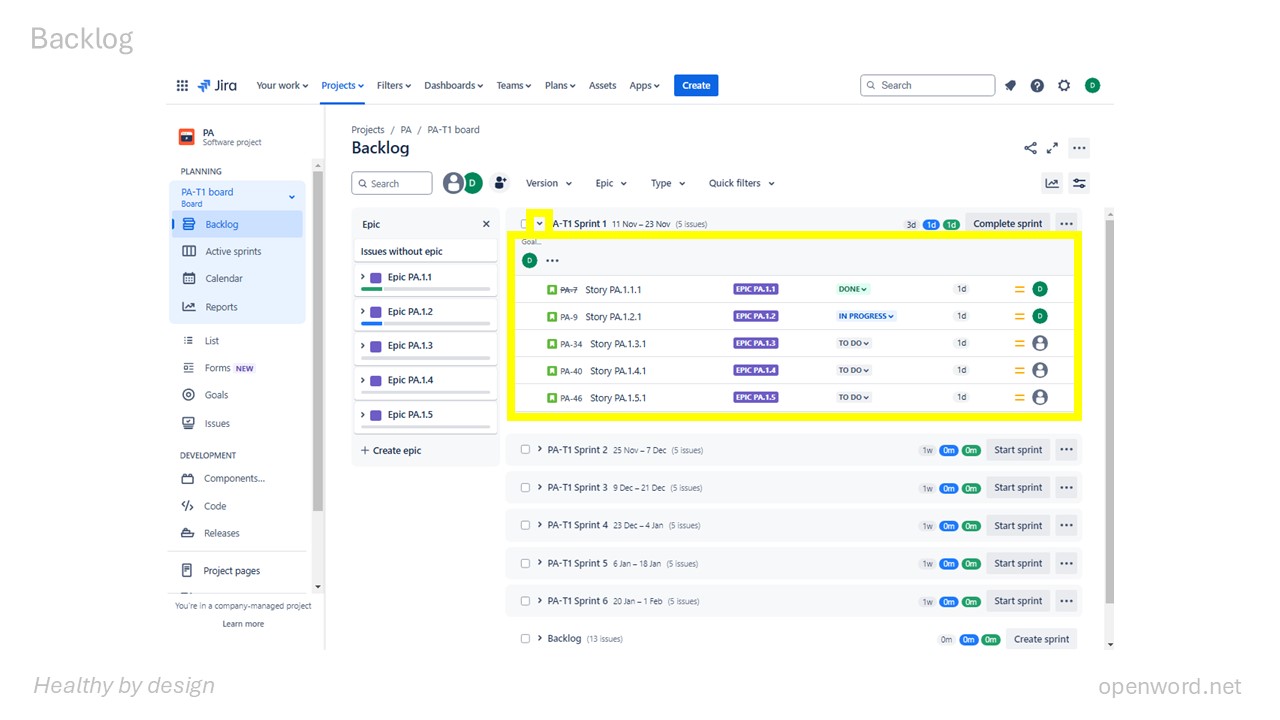Click the Complete sprint button
1280x720 pixels.
click(1008, 224)
